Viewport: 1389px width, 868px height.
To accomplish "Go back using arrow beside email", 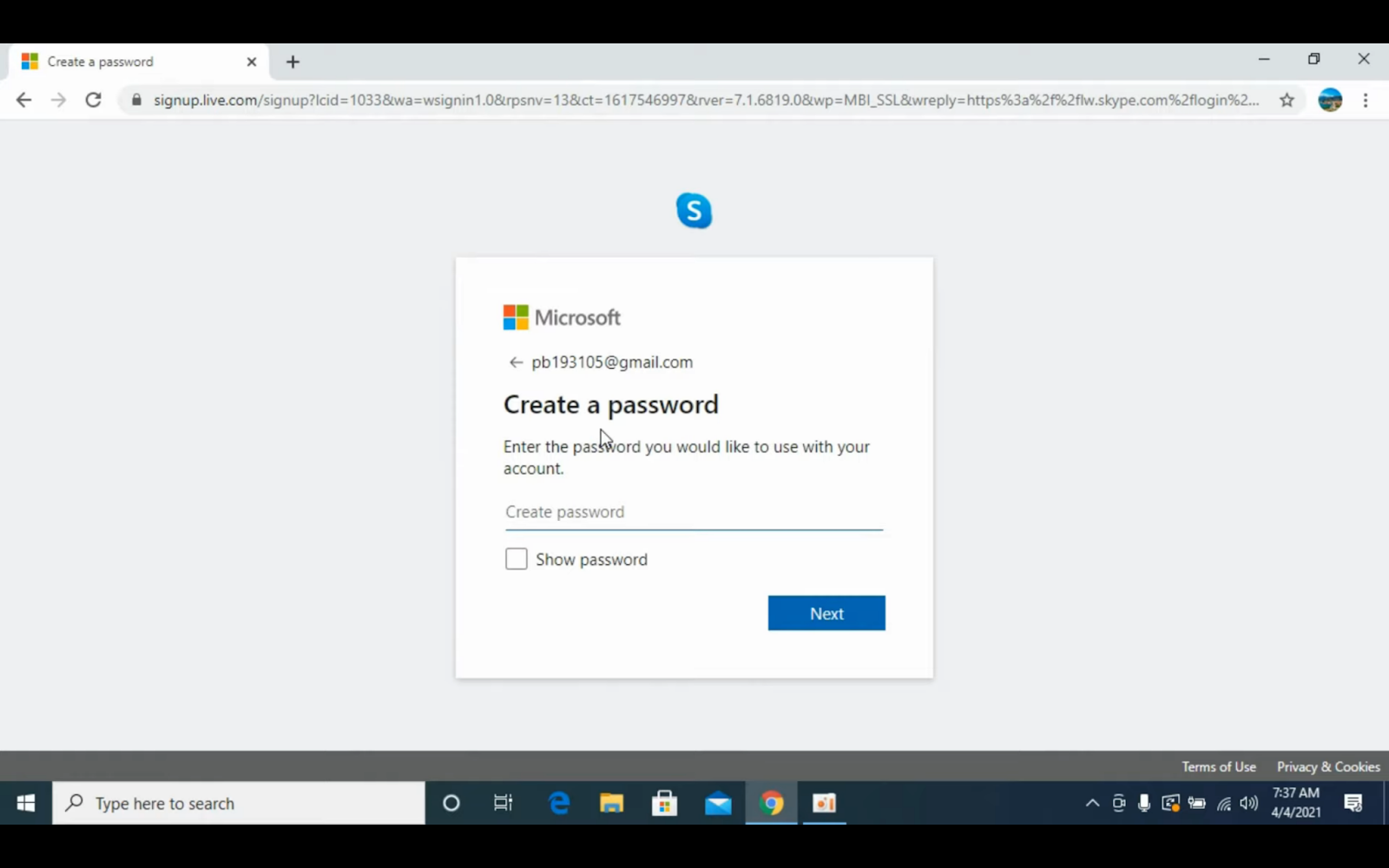I will (516, 362).
